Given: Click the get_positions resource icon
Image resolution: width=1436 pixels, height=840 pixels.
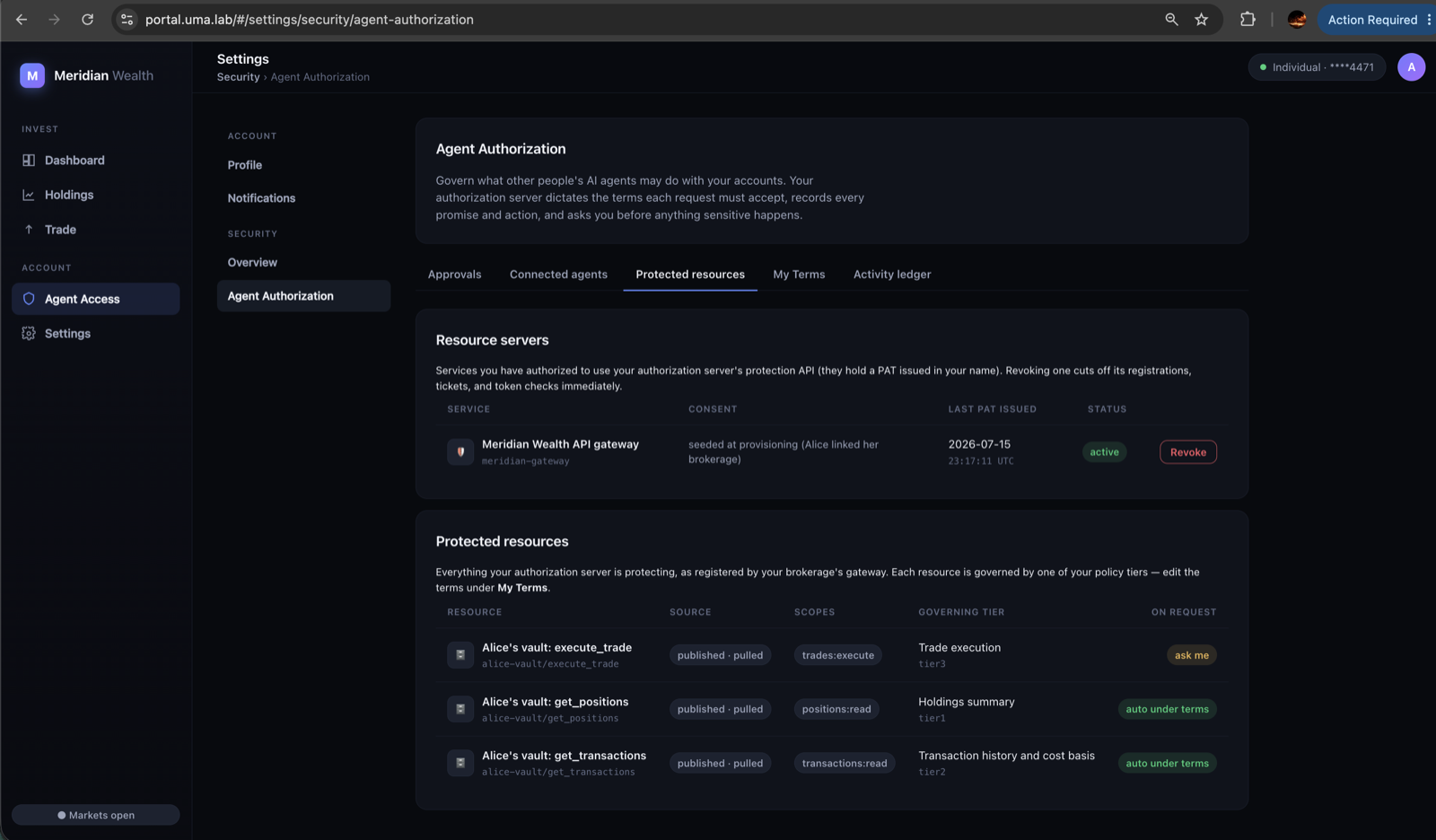Looking at the screenshot, I should coord(460,709).
